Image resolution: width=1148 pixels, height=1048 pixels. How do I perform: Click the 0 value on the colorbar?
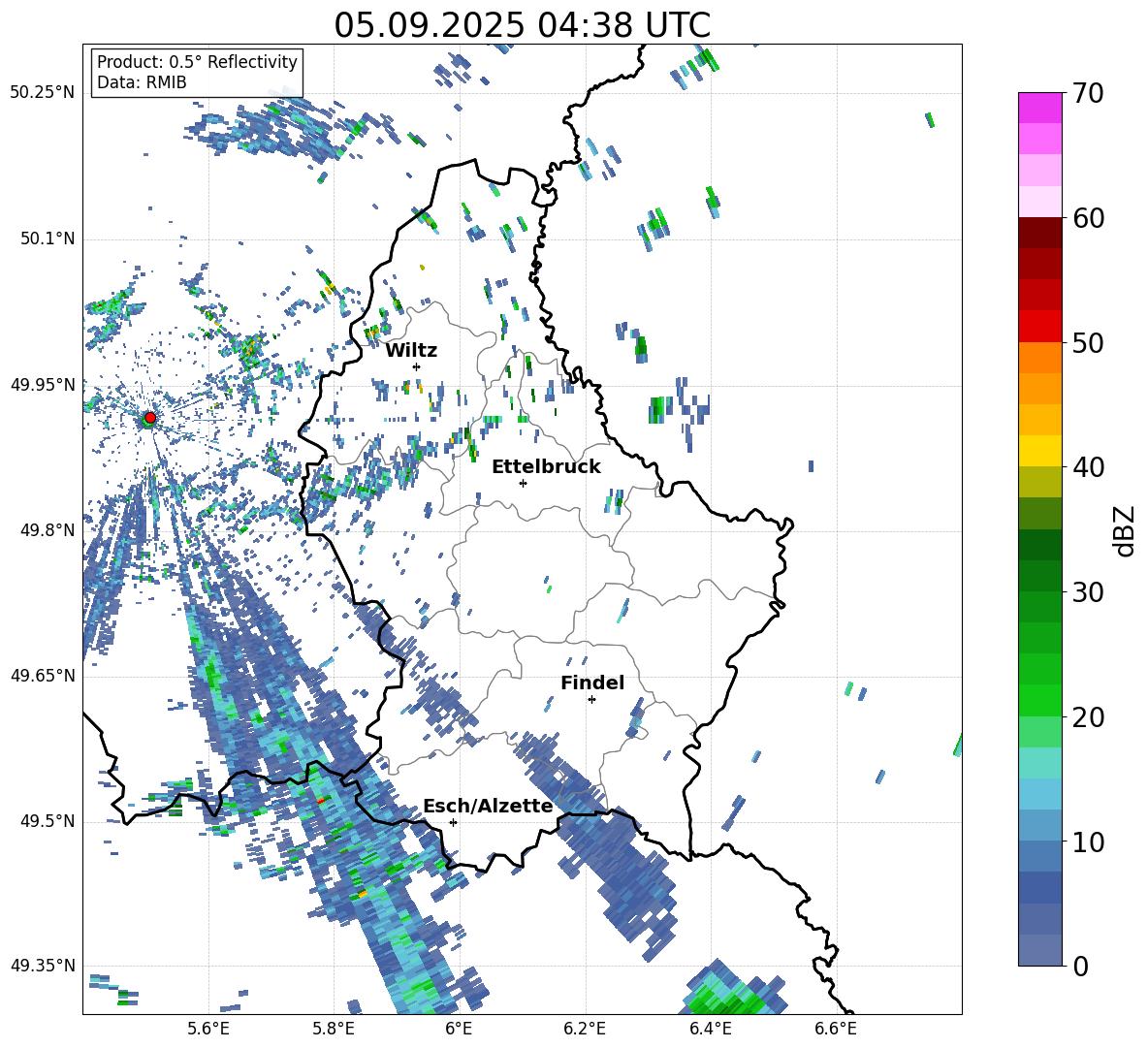(1079, 966)
